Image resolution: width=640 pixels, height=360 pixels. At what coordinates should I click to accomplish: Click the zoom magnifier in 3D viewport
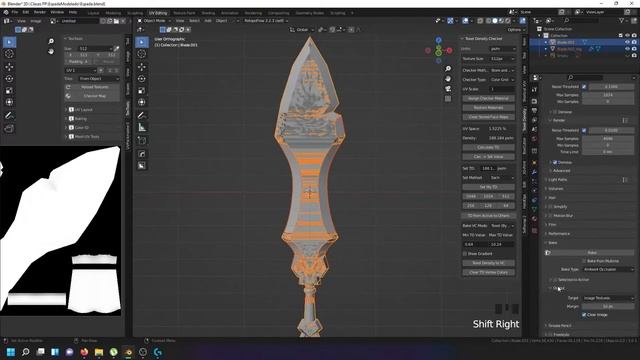tap(448, 68)
